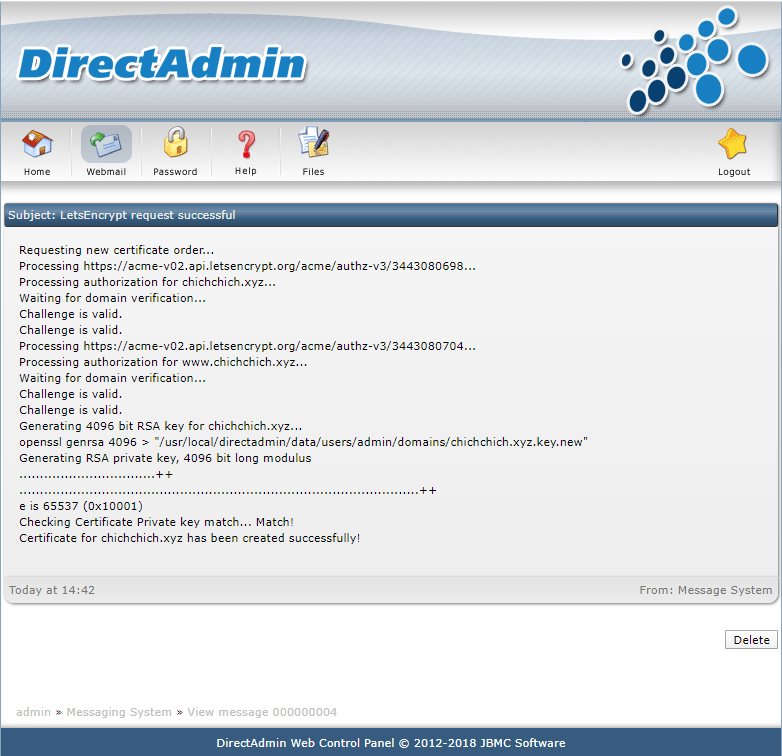Open Messaging System breadcrumb link
782x756 pixels.
(119, 712)
